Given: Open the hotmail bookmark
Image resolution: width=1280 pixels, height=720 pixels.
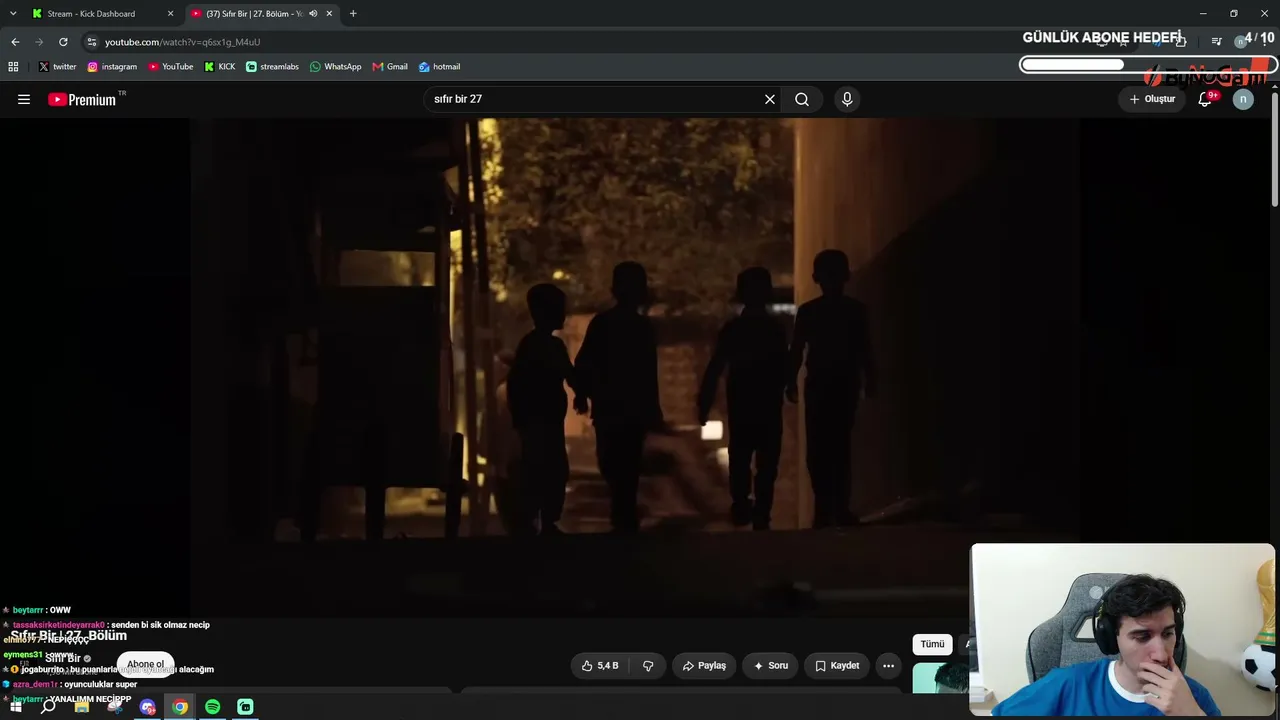Looking at the screenshot, I should (440, 67).
